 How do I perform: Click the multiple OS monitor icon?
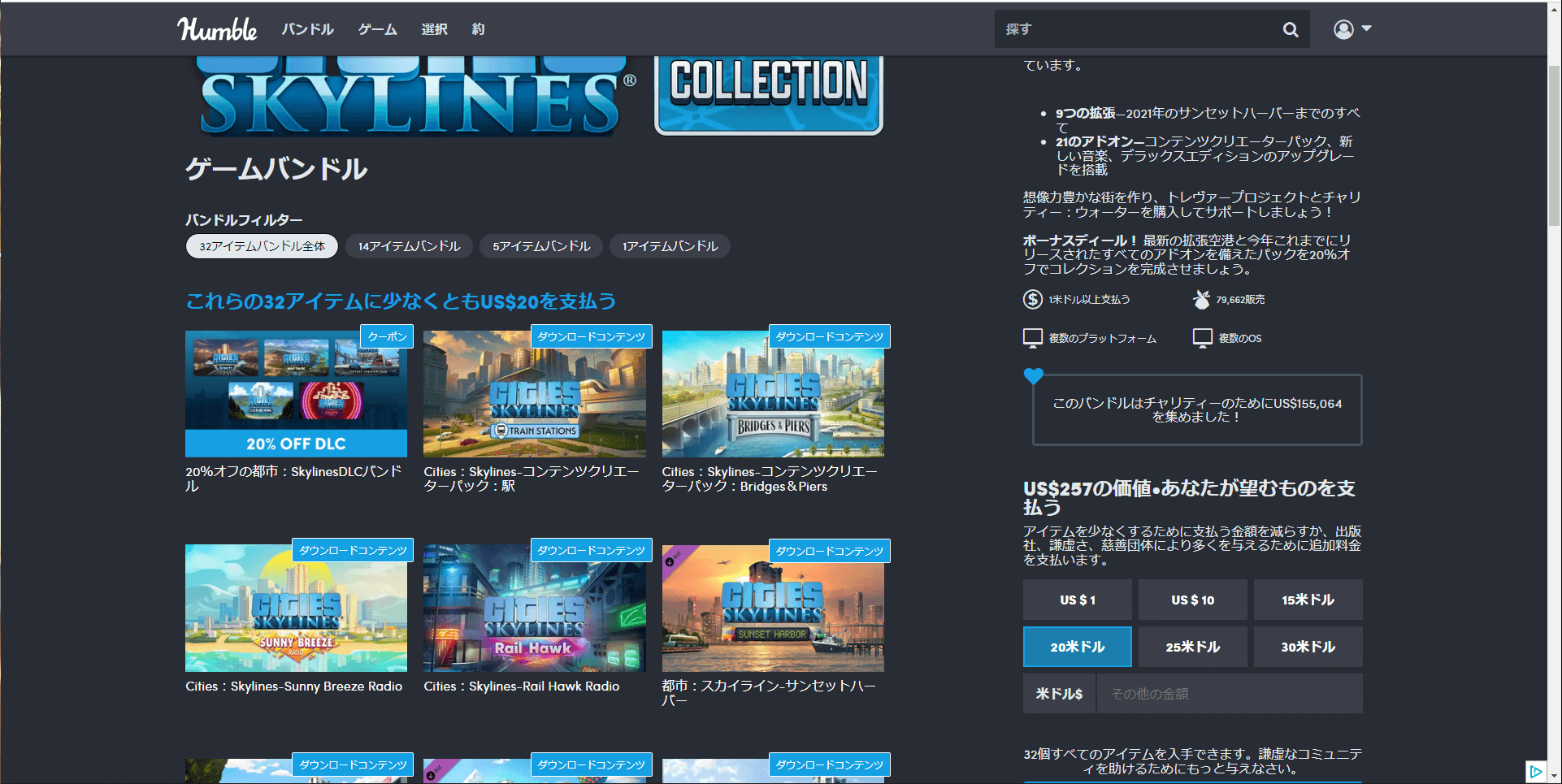tap(1202, 338)
